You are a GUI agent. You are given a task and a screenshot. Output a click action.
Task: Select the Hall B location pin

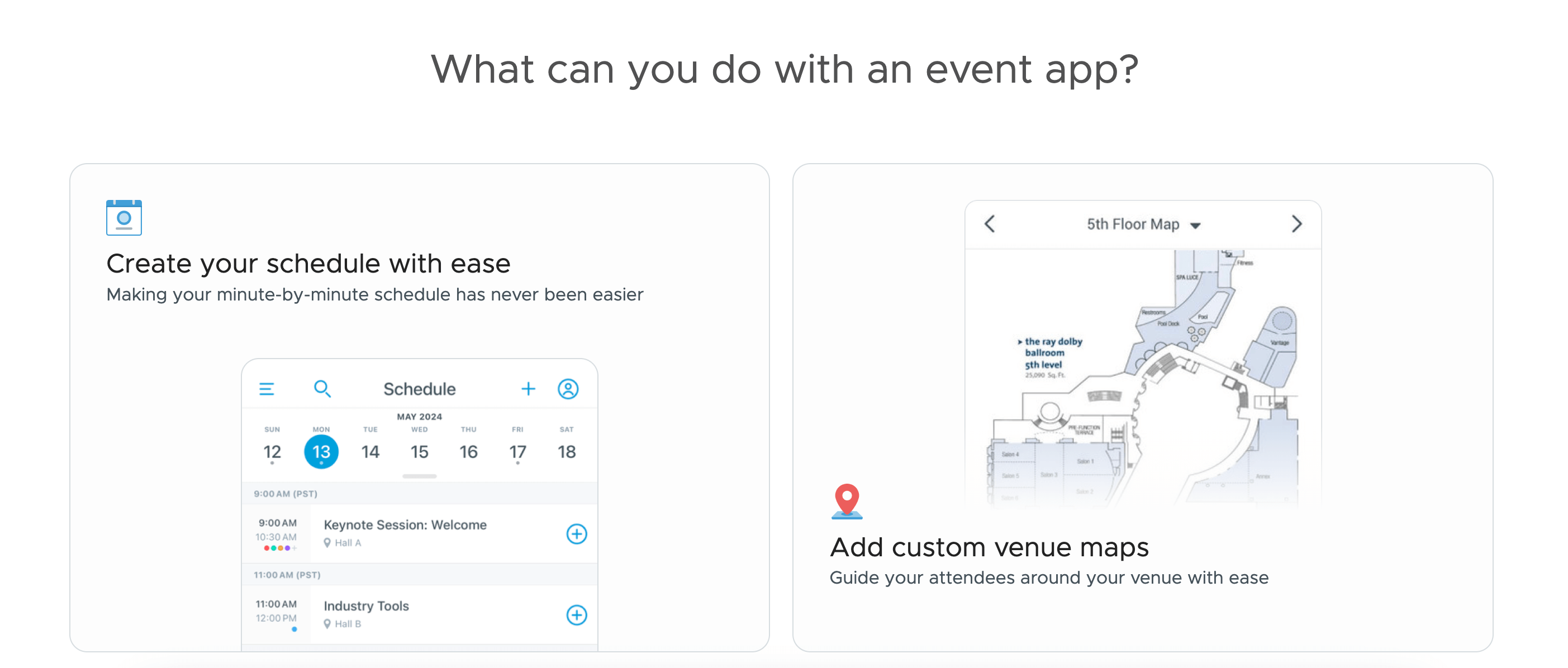pyautogui.click(x=327, y=623)
